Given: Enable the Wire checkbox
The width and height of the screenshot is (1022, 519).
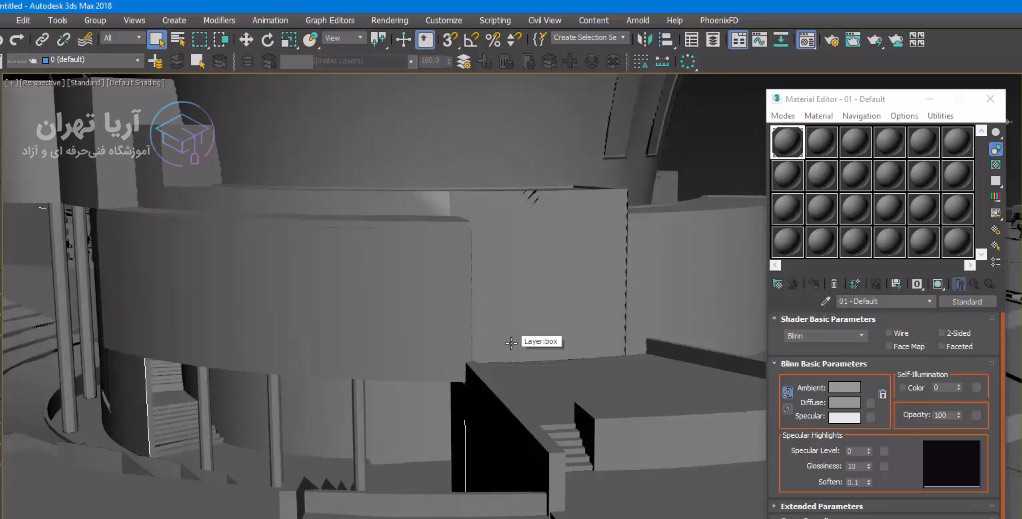Looking at the screenshot, I should coord(888,333).
